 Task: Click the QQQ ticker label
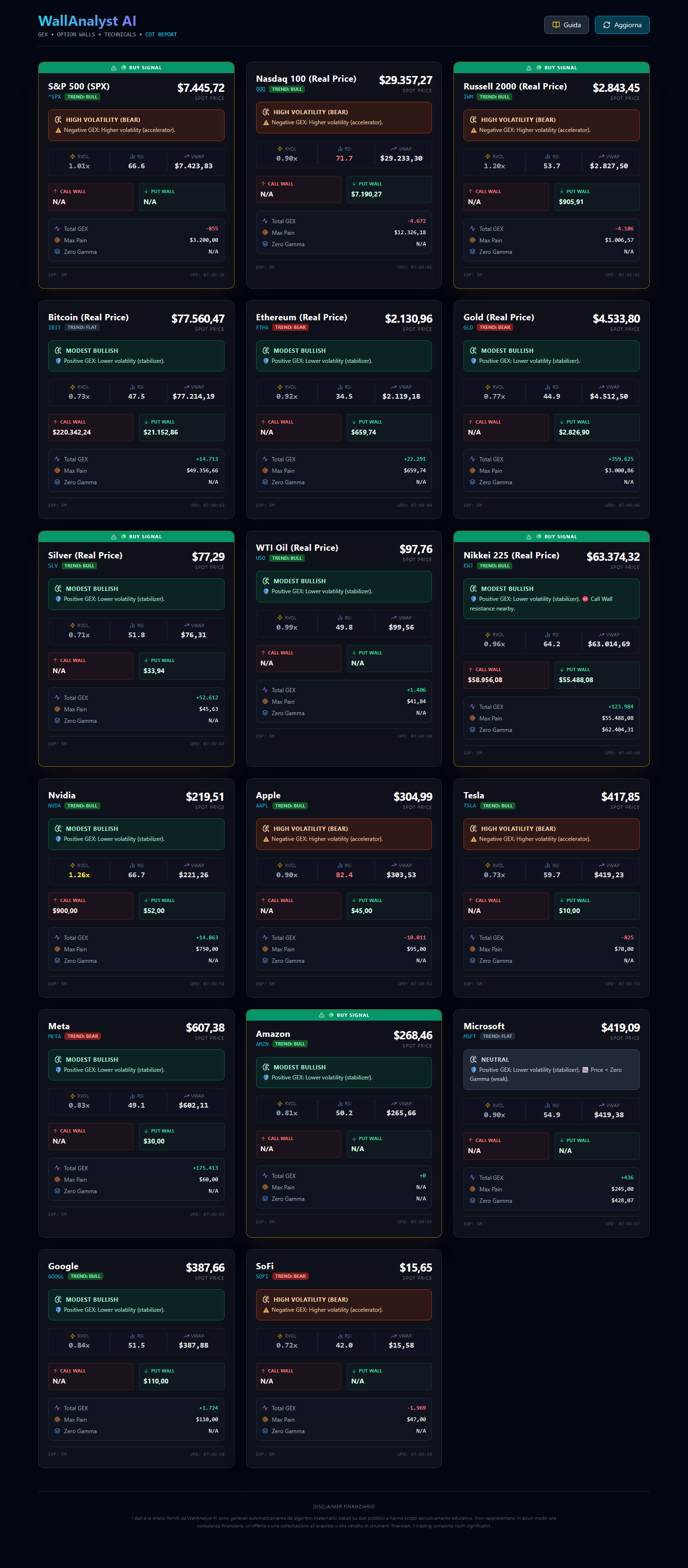pos(260,89)
